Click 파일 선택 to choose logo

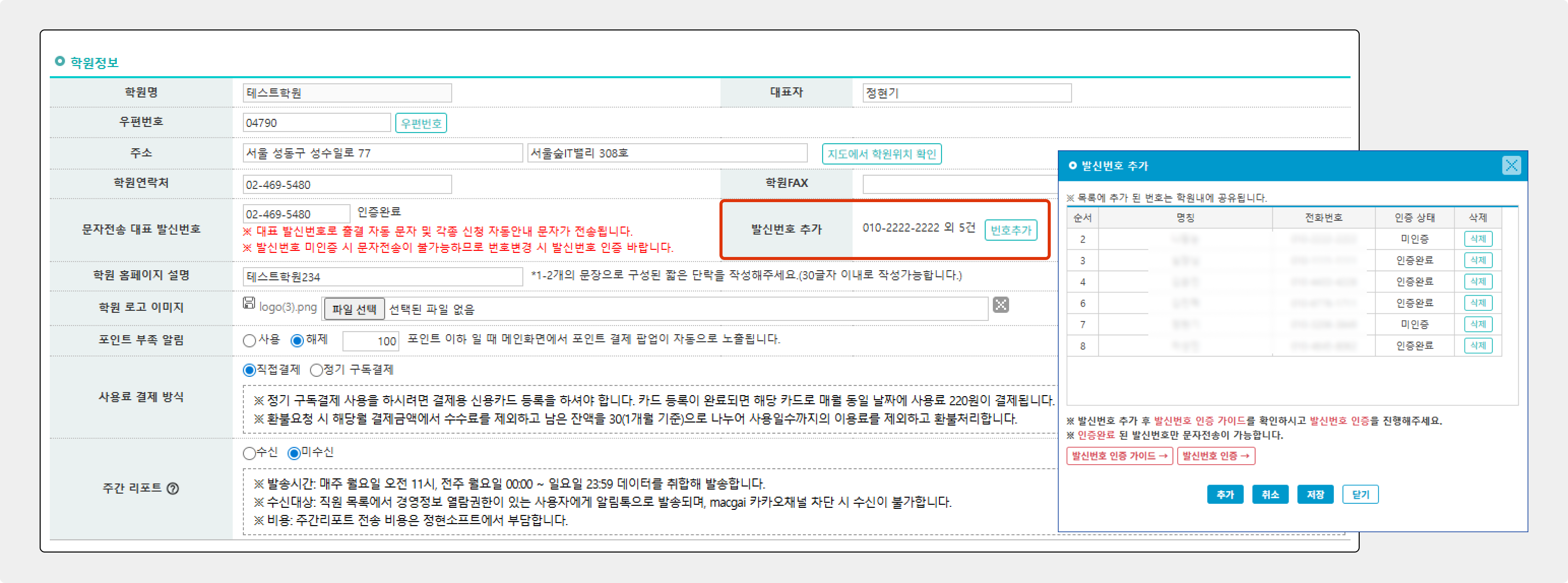click(x=354, y=309)
